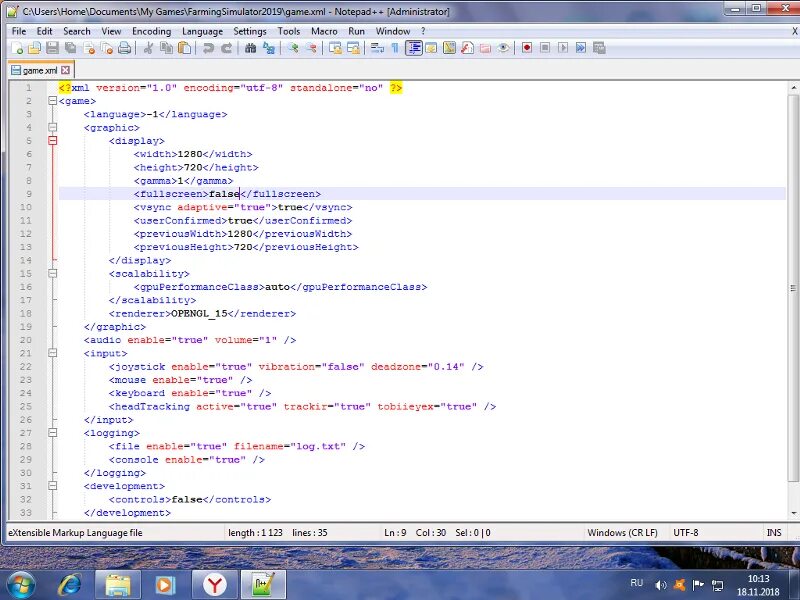This screenshot has height=600, width=800.
Task: Toggle file monitoring eye icon
Action: [x=504, y=48]
